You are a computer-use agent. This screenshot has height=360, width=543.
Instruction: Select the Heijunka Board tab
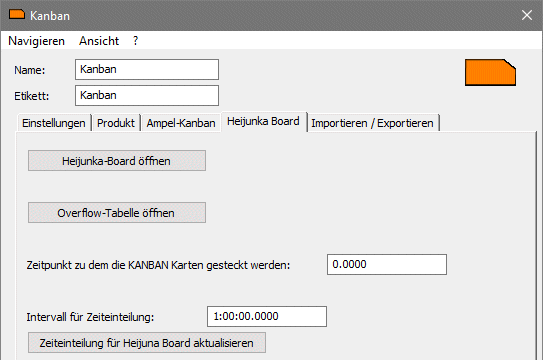[263, 122]
